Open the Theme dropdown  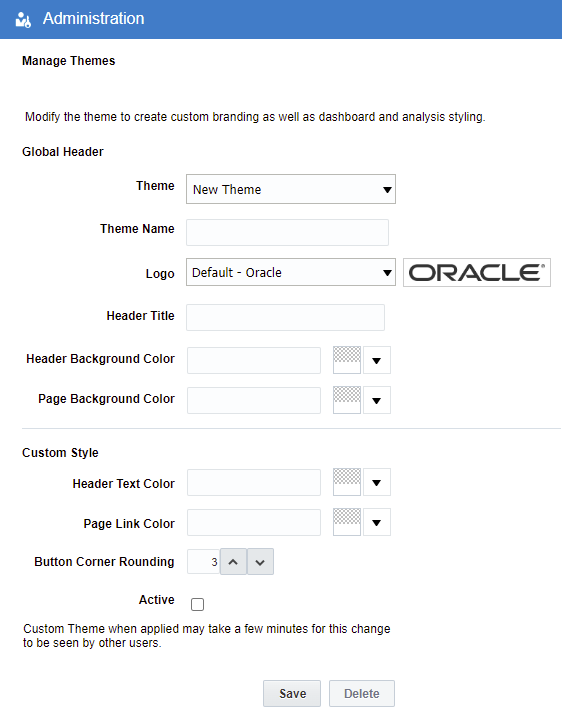click(291, 189)
